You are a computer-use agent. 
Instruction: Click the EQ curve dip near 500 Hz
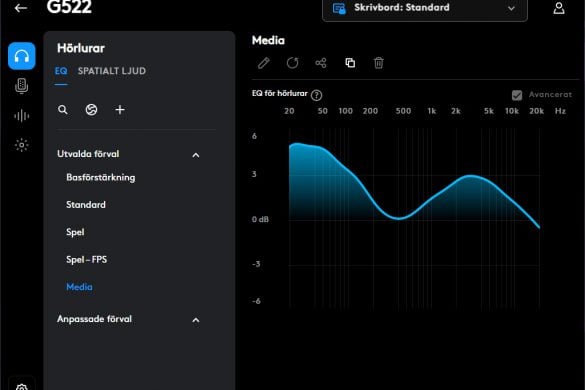(398, 218)
